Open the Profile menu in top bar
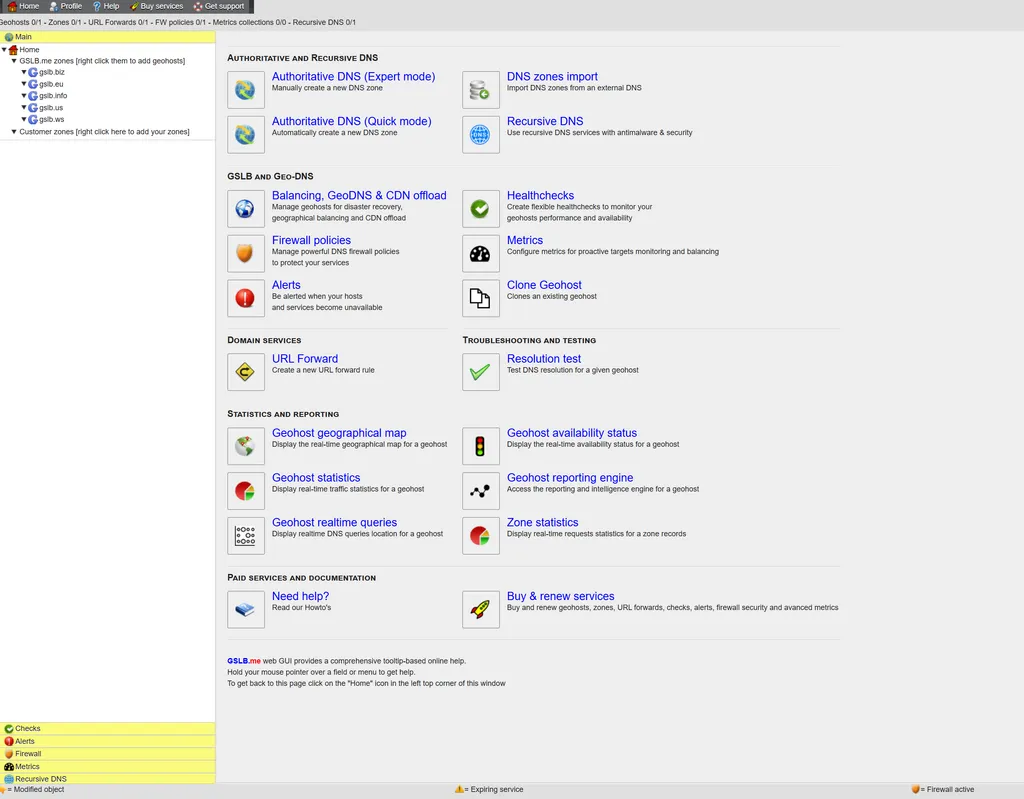The width and height of the screenshot is (1024, 799). pos(66,6)
